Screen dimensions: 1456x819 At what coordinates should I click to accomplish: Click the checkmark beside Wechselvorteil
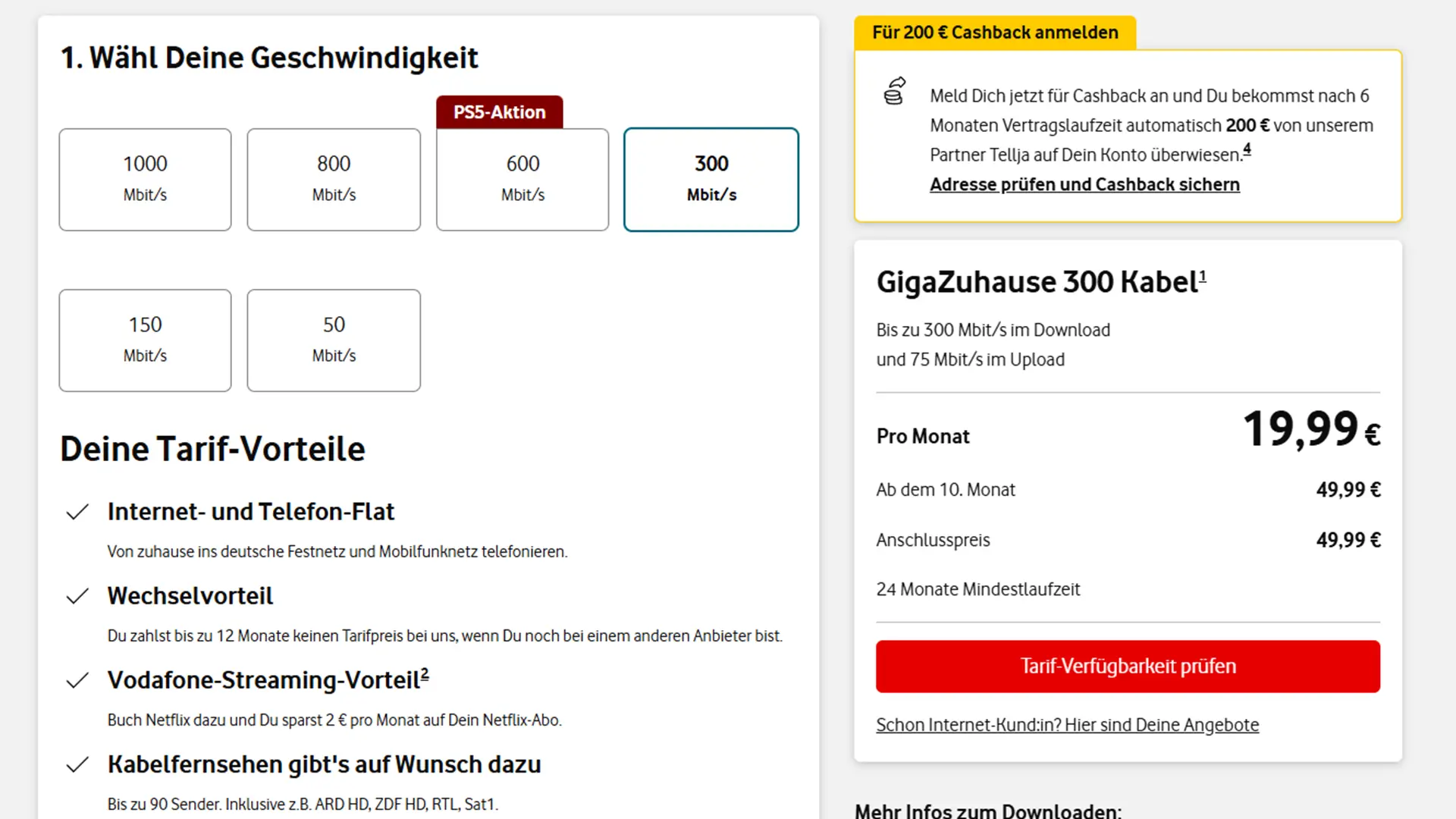point(78,596)
